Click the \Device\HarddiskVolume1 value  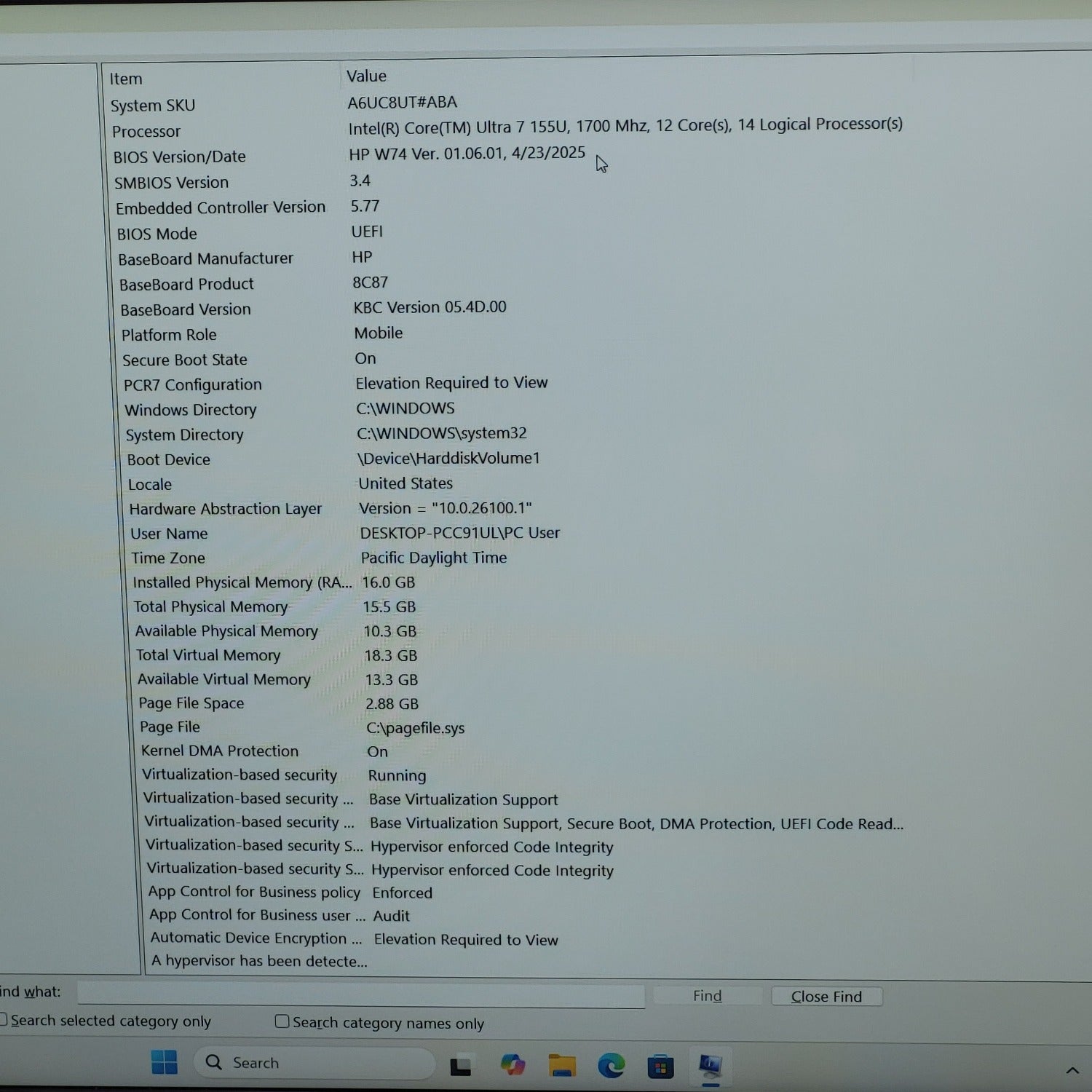point(448,458)
